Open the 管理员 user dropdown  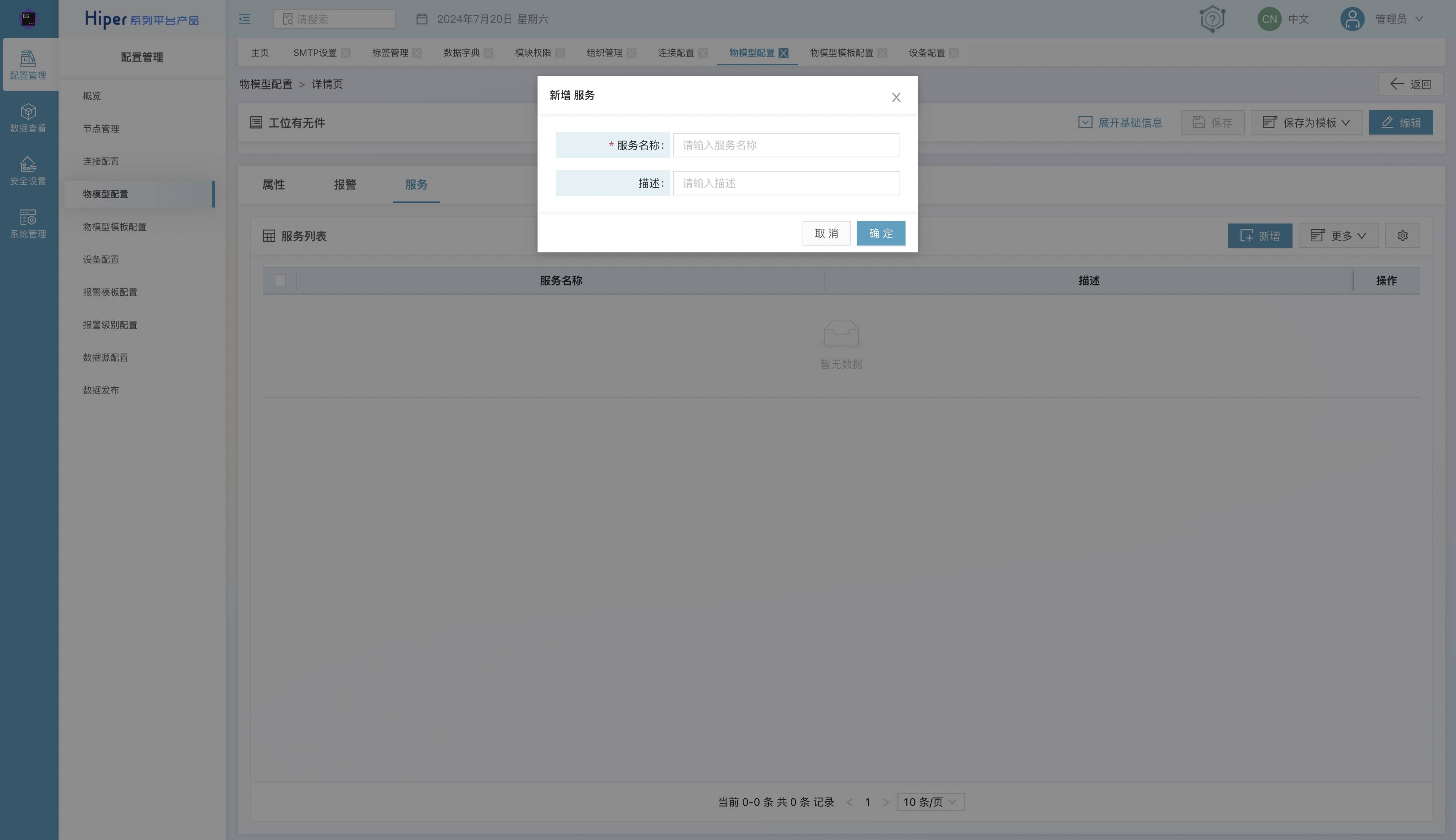(1399, 19)
